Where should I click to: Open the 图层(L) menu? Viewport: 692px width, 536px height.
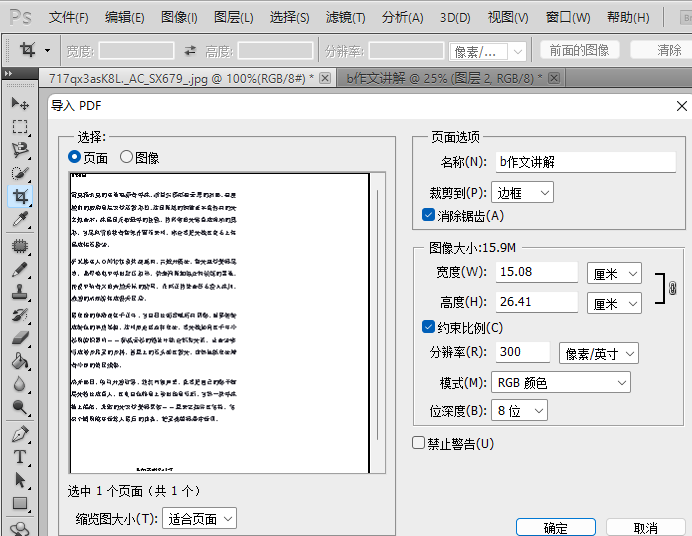(233, 18)
